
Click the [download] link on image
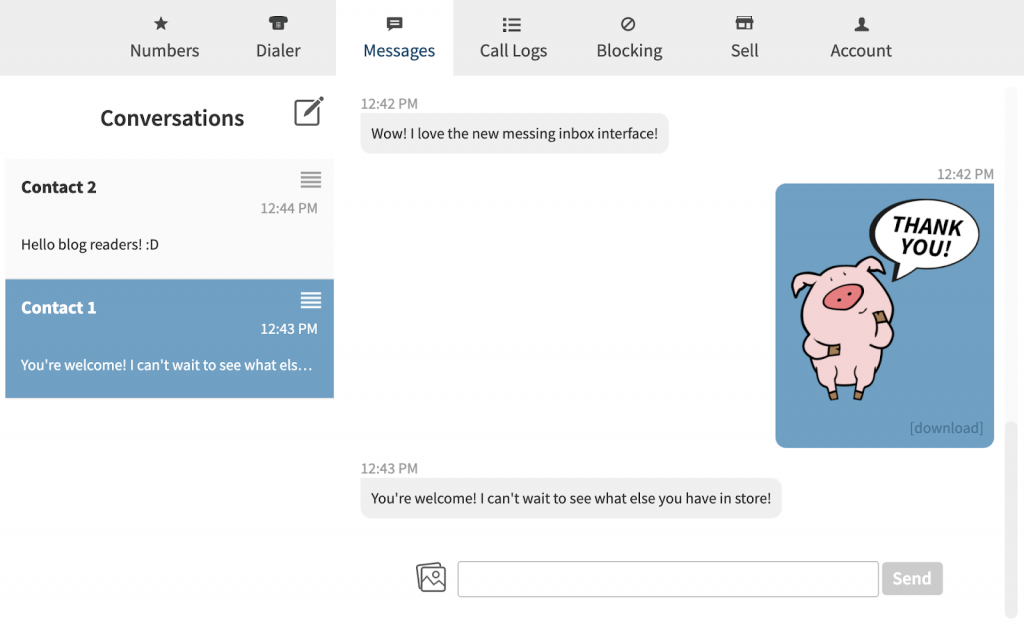[x=945, y=428]
